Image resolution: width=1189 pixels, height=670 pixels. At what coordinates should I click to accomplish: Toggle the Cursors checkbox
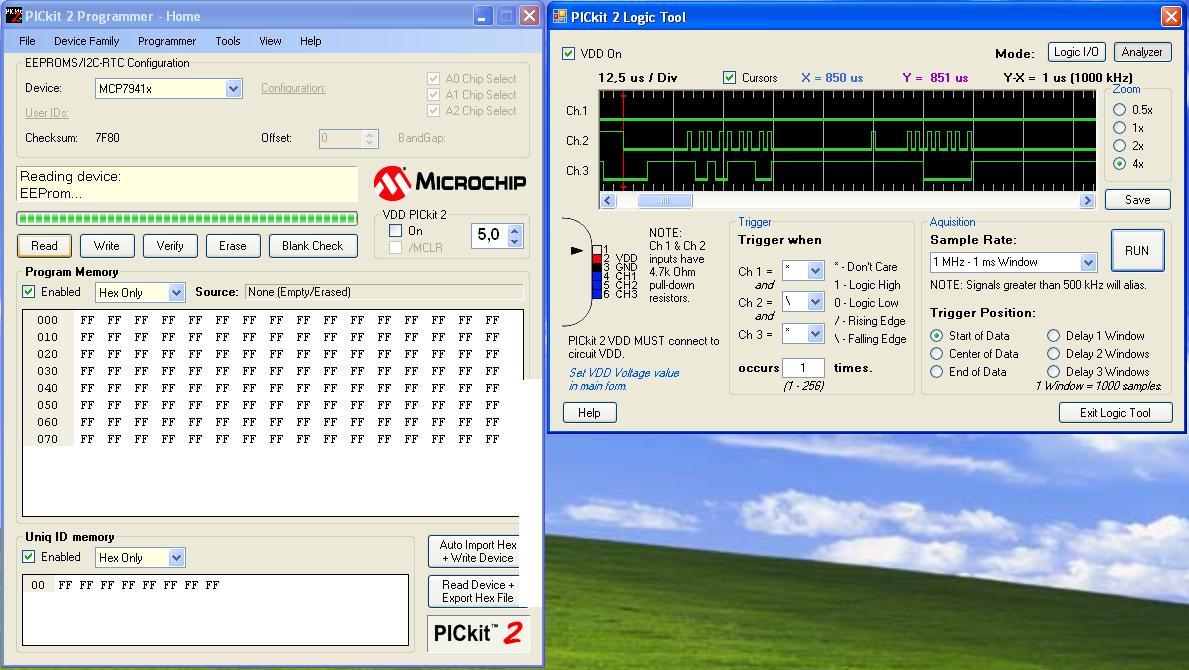729,77
